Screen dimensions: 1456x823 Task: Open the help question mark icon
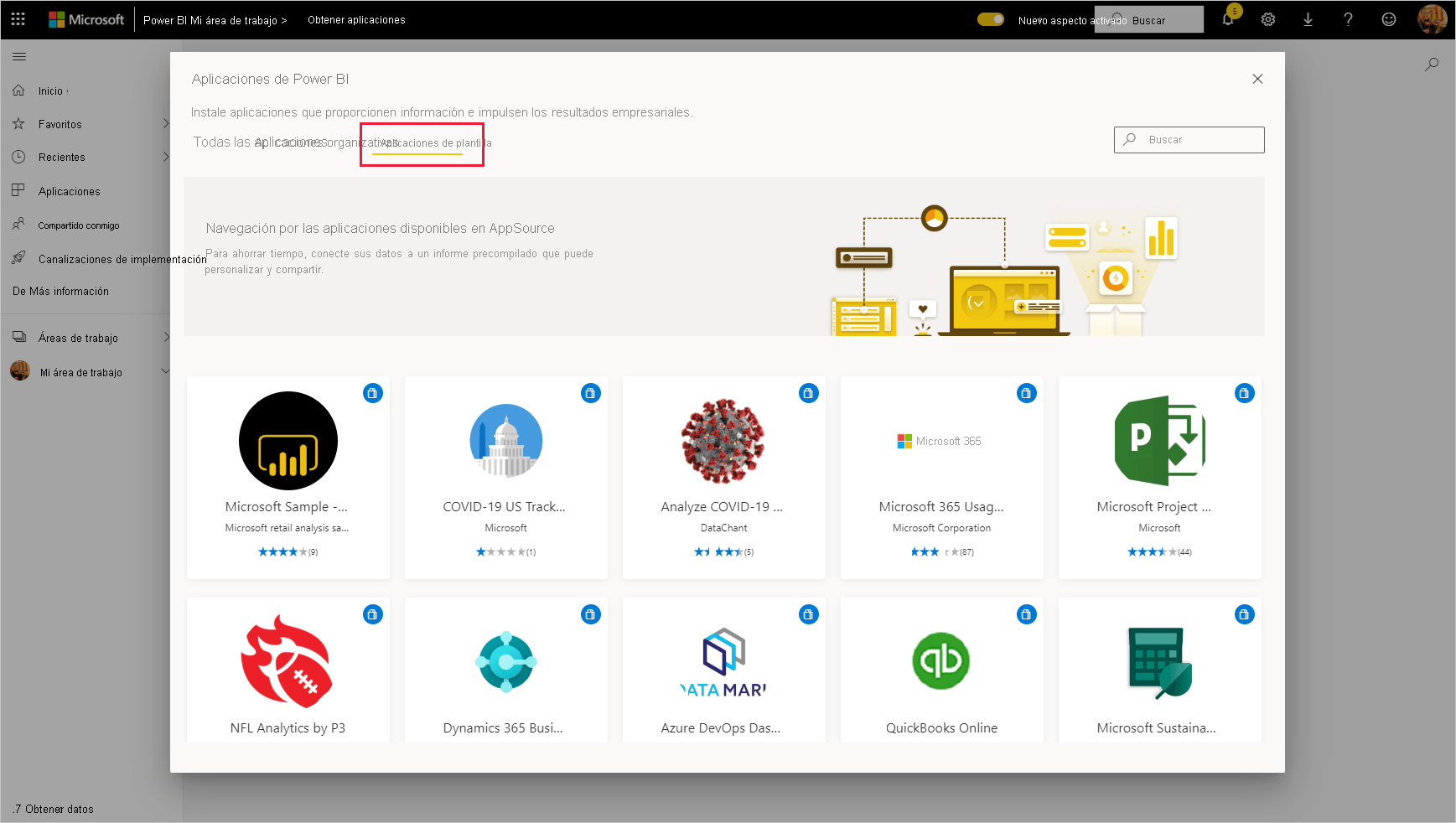click(x=1348, y=19)
